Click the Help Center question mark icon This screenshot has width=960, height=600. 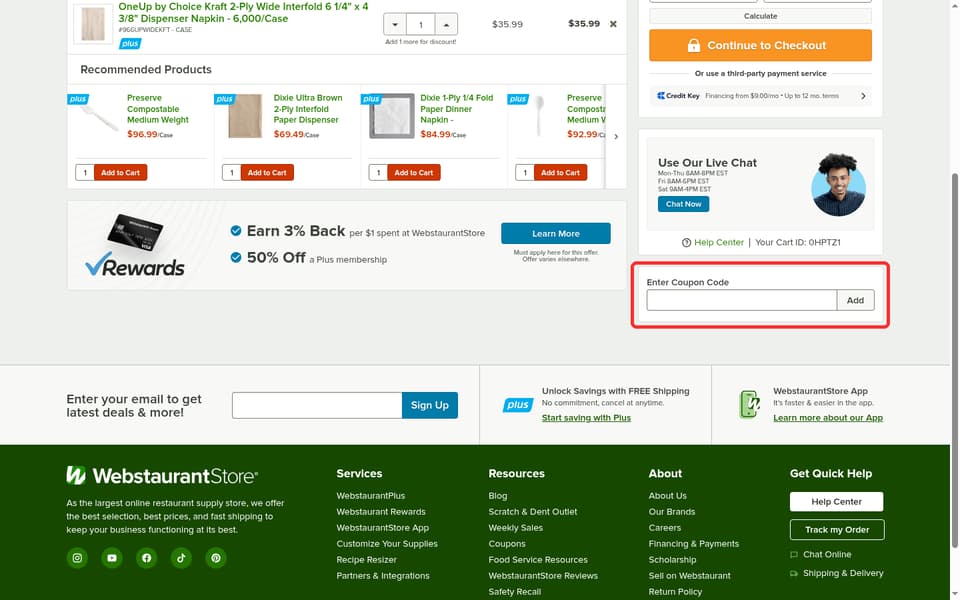[686, 242]
